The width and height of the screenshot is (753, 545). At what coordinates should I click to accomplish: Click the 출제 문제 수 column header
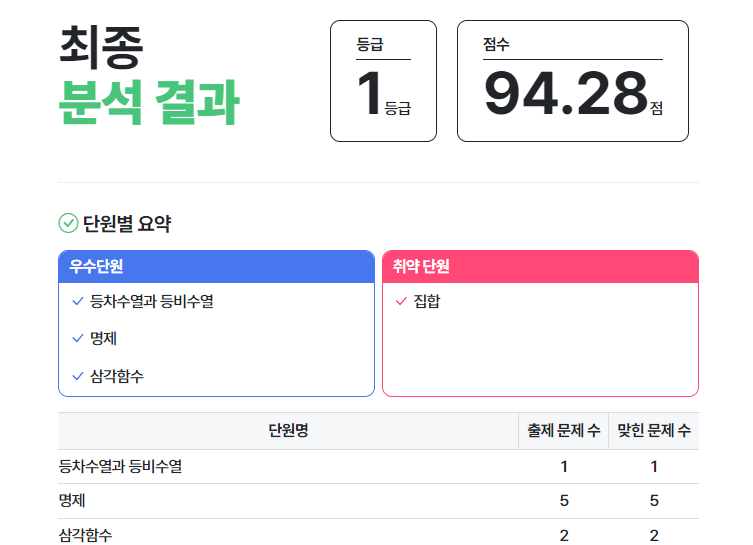pos(564,431)
